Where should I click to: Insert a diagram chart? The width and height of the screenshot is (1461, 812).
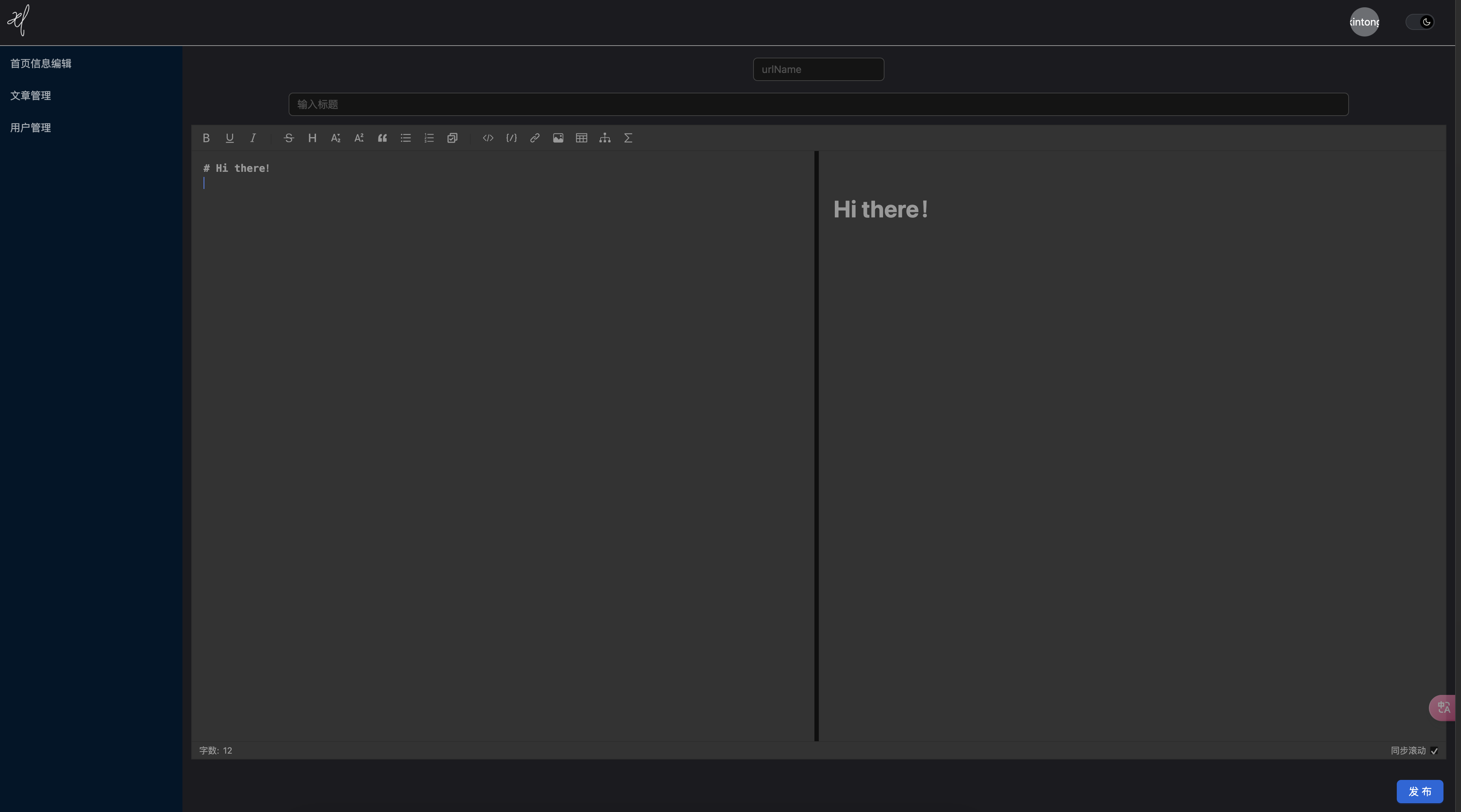pos(605,138)
